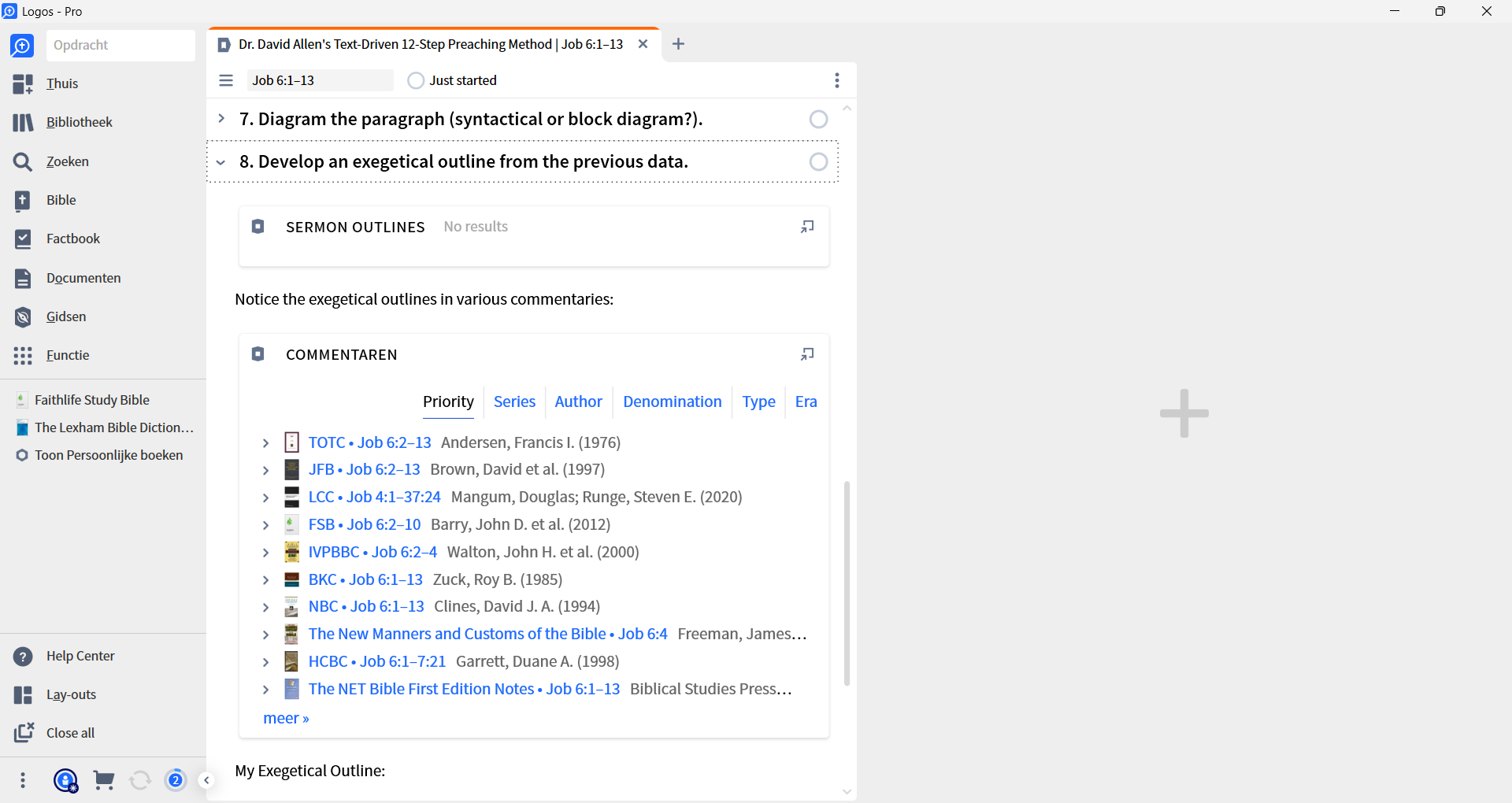1512x803 pixels.
Task: Click the Logos app icon by Opdracht
Action: tap(22, 46)
